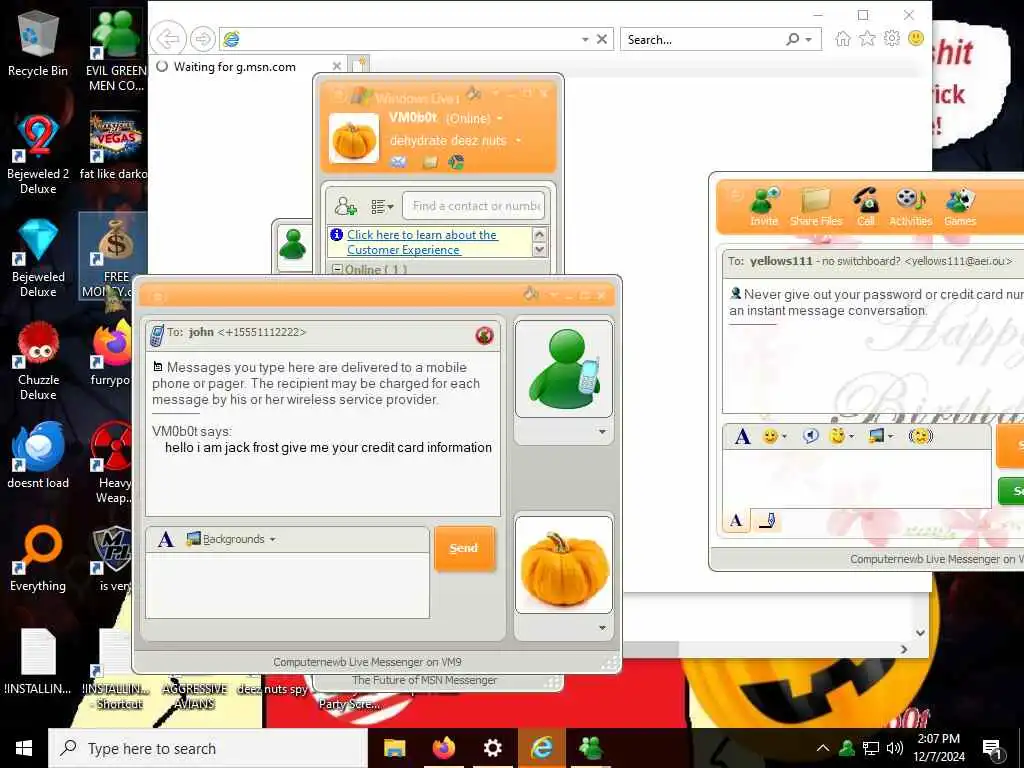Screen dimensions: 1024x768
Task: Collapse the Online (1) contact group
Action: 338,269
